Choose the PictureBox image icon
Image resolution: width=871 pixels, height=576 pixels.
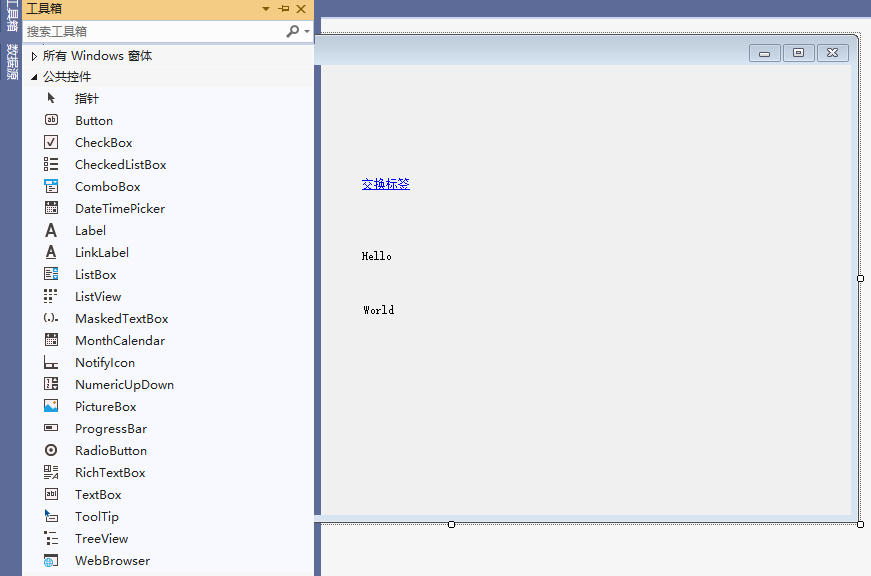(x=51, y=406)
